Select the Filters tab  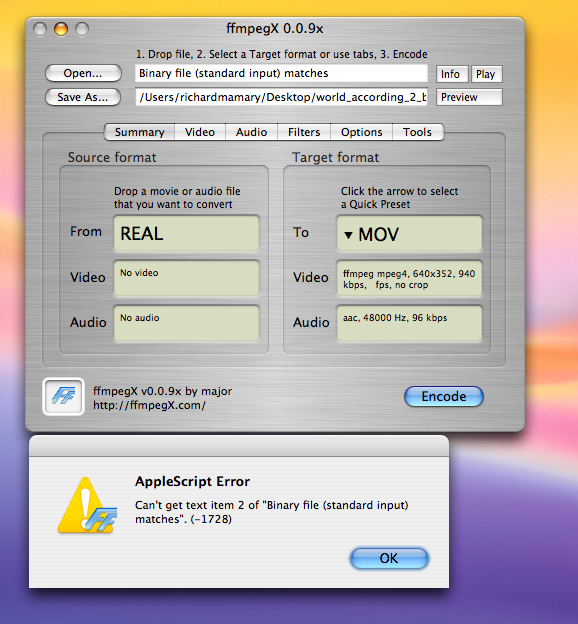[x=304, y=132]
